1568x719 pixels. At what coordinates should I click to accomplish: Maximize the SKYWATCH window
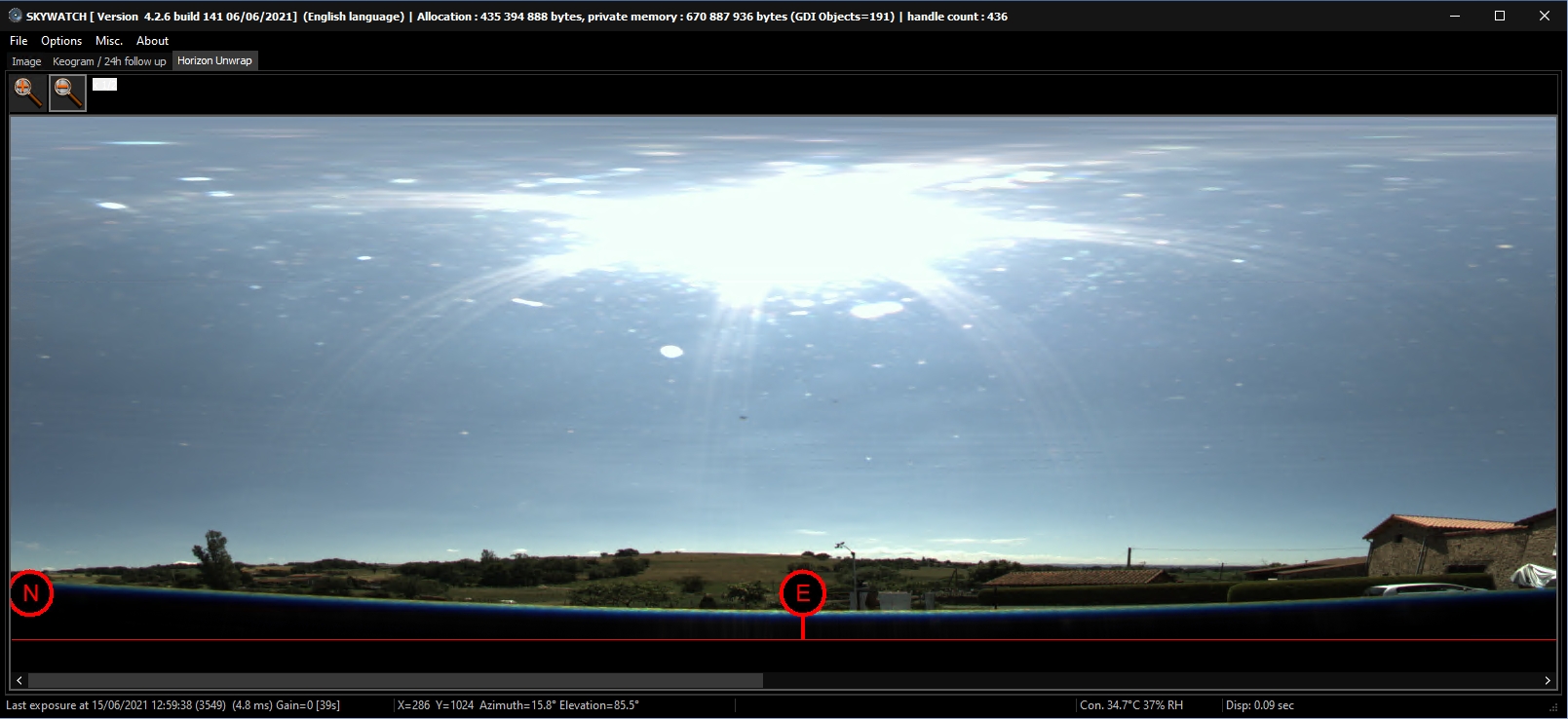tap(1500, 16)
